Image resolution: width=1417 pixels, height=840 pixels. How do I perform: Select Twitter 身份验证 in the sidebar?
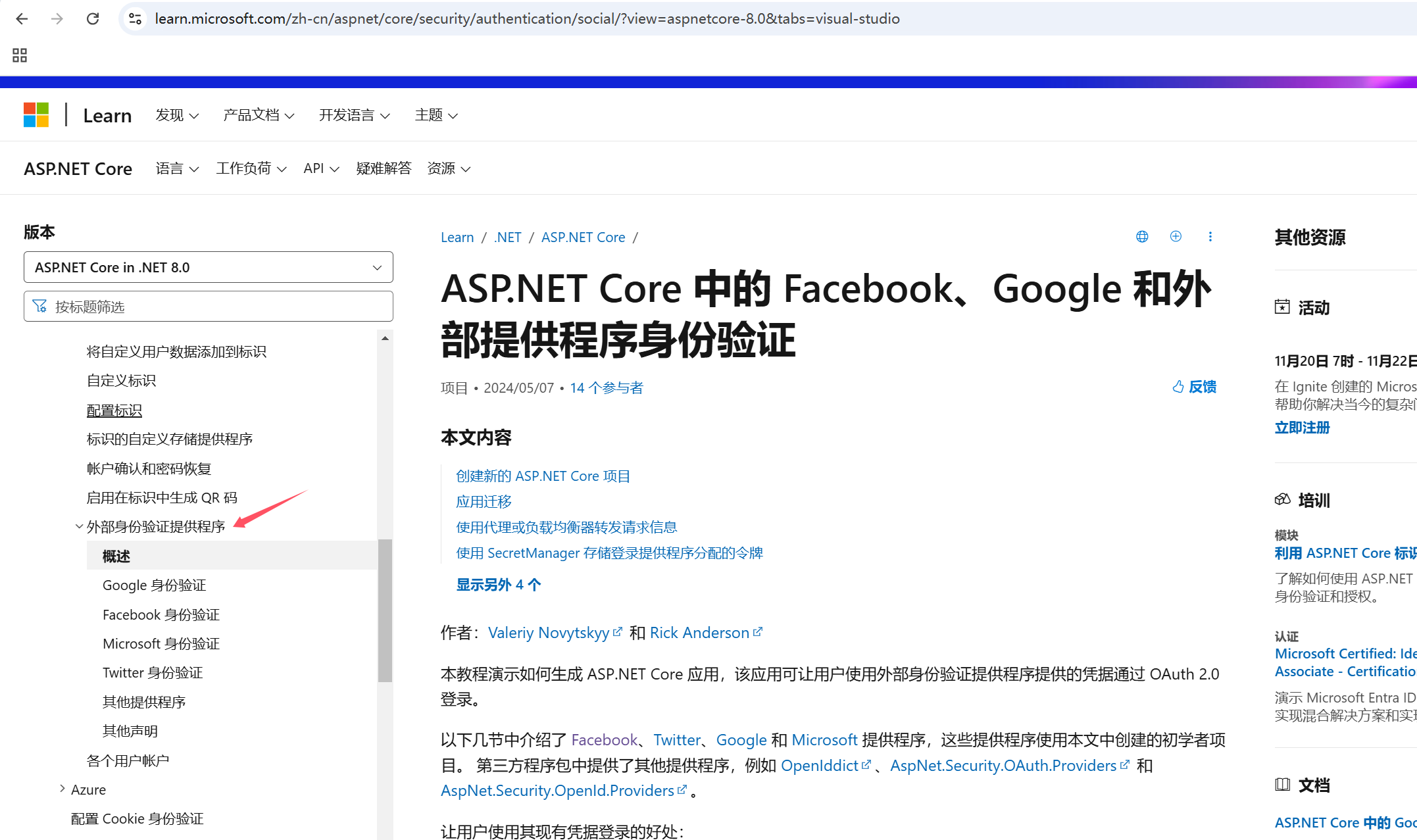[x=153, y=673]
